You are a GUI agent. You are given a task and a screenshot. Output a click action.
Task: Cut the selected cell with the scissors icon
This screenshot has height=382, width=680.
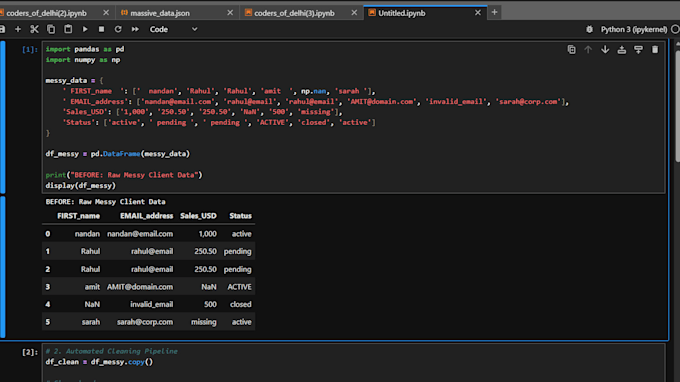pos(34,29)
